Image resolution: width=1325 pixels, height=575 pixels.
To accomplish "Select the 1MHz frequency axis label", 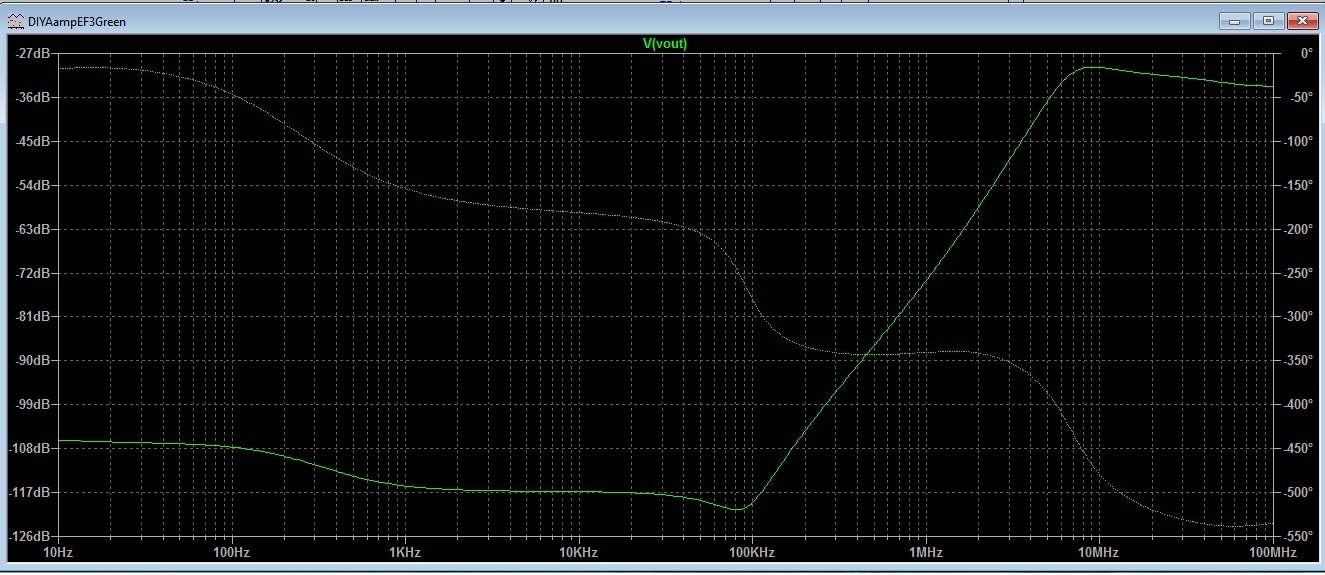I will coord(925,552).
